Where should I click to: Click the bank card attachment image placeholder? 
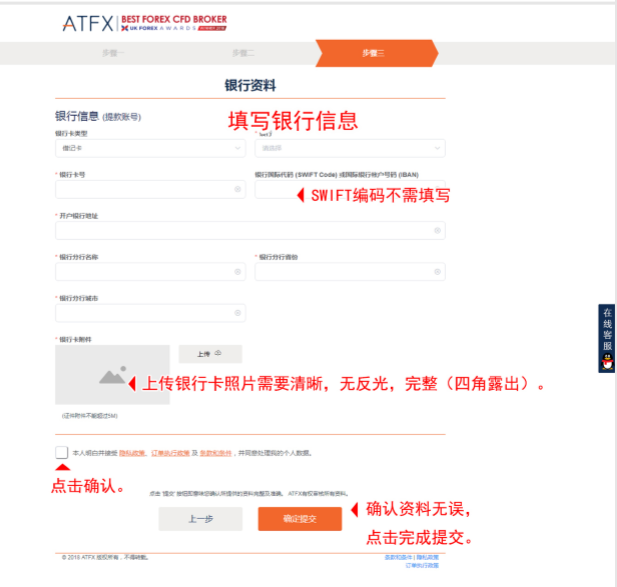[112, 375]
